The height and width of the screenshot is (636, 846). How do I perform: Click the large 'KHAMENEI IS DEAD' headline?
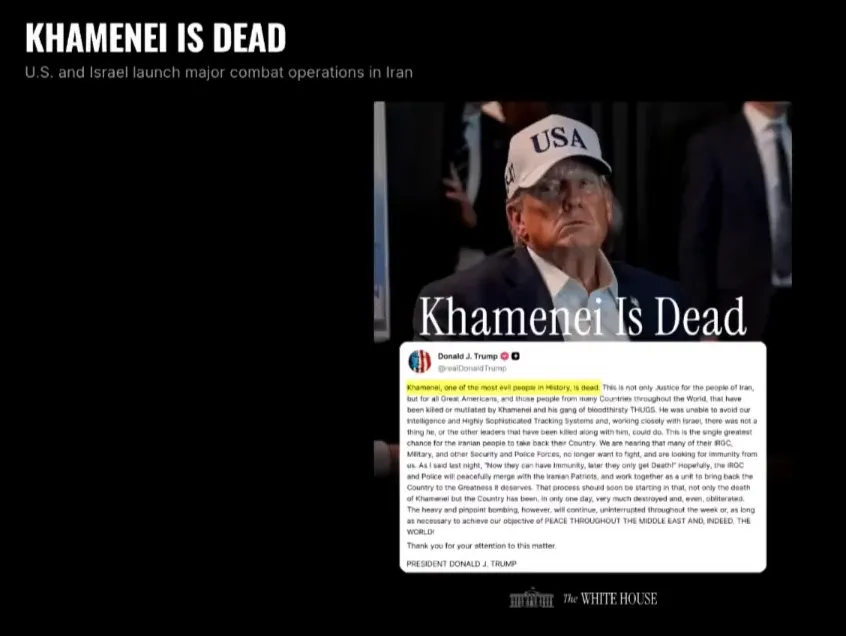(x=155, y=38)
